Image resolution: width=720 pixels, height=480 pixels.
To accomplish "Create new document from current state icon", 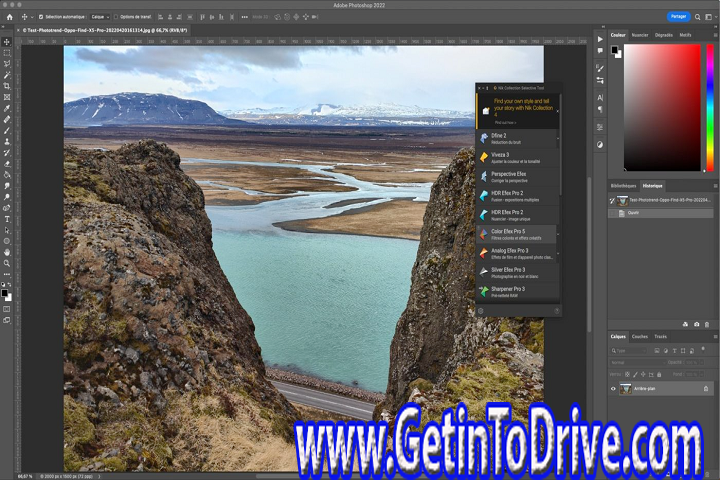I will pyautogui.click(x=686, y=324).
